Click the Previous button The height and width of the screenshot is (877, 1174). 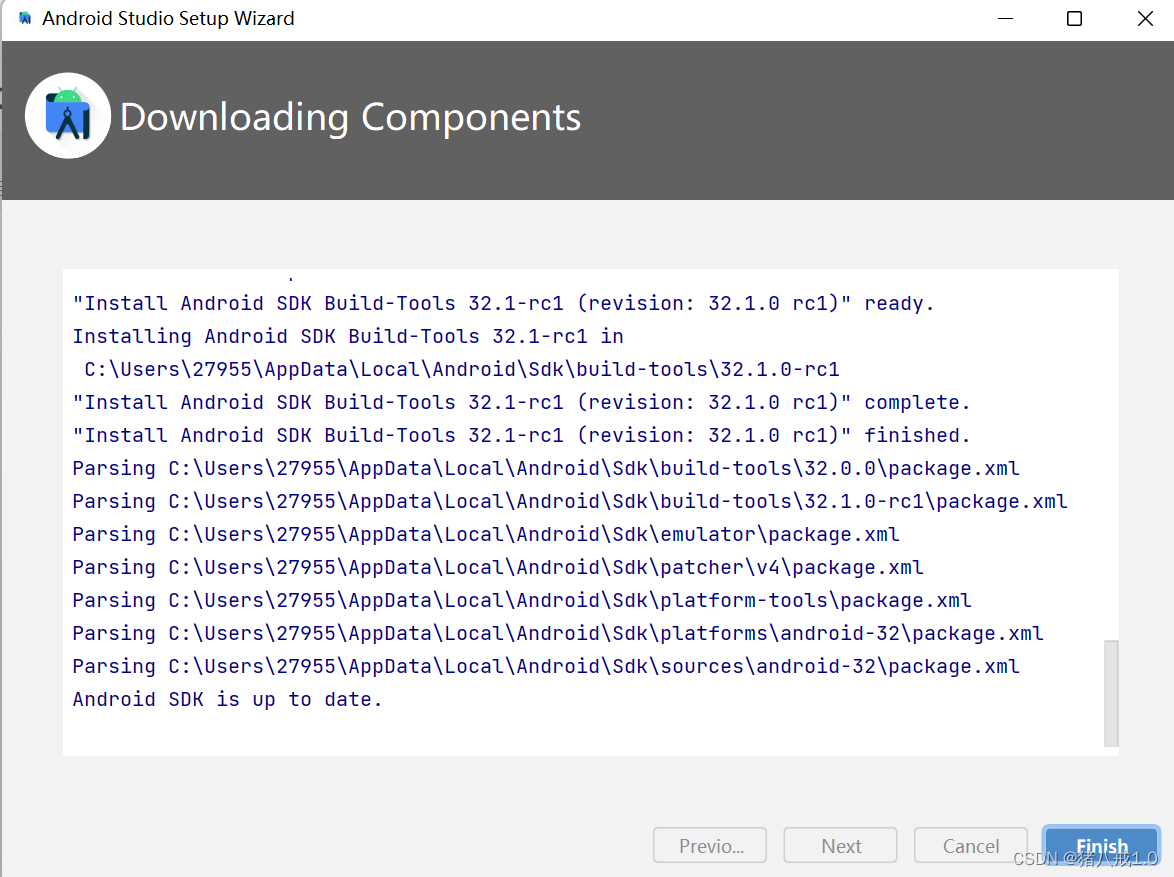[x=710, y=846]
